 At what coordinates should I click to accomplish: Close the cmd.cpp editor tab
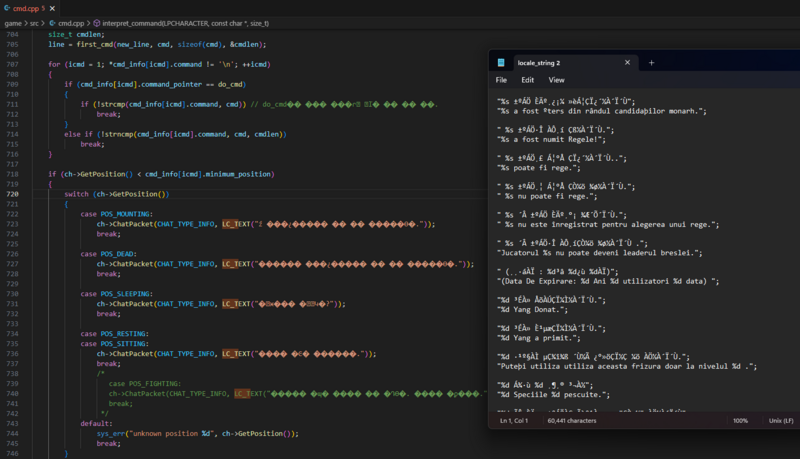pyautogui.click(x=52, y=8)
